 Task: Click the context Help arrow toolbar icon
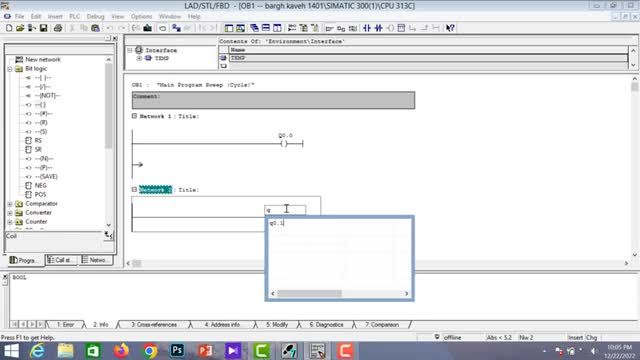point(450,28)
